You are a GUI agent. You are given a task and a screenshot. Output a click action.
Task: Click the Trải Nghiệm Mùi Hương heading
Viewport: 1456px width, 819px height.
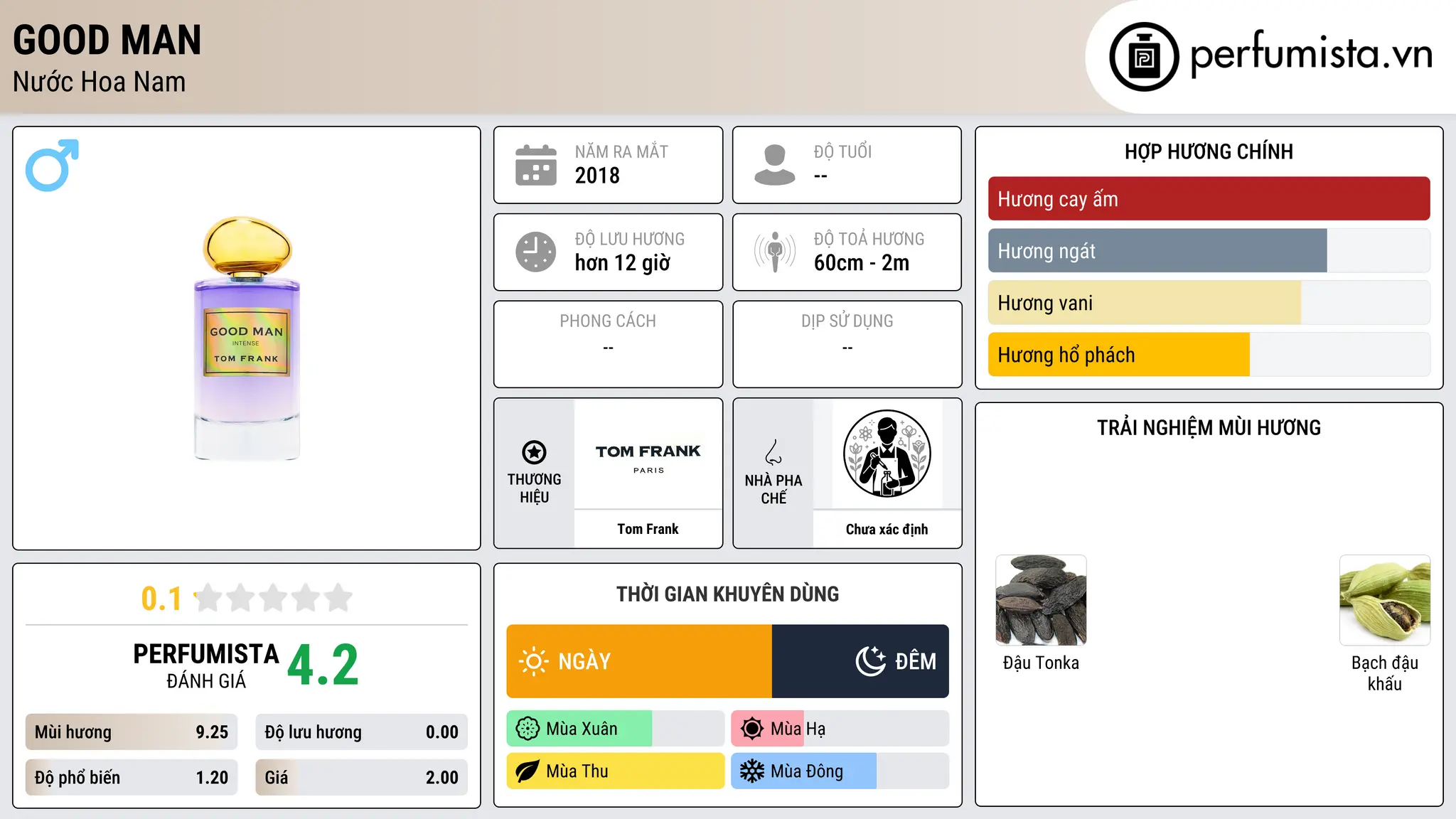(1209, 428)
